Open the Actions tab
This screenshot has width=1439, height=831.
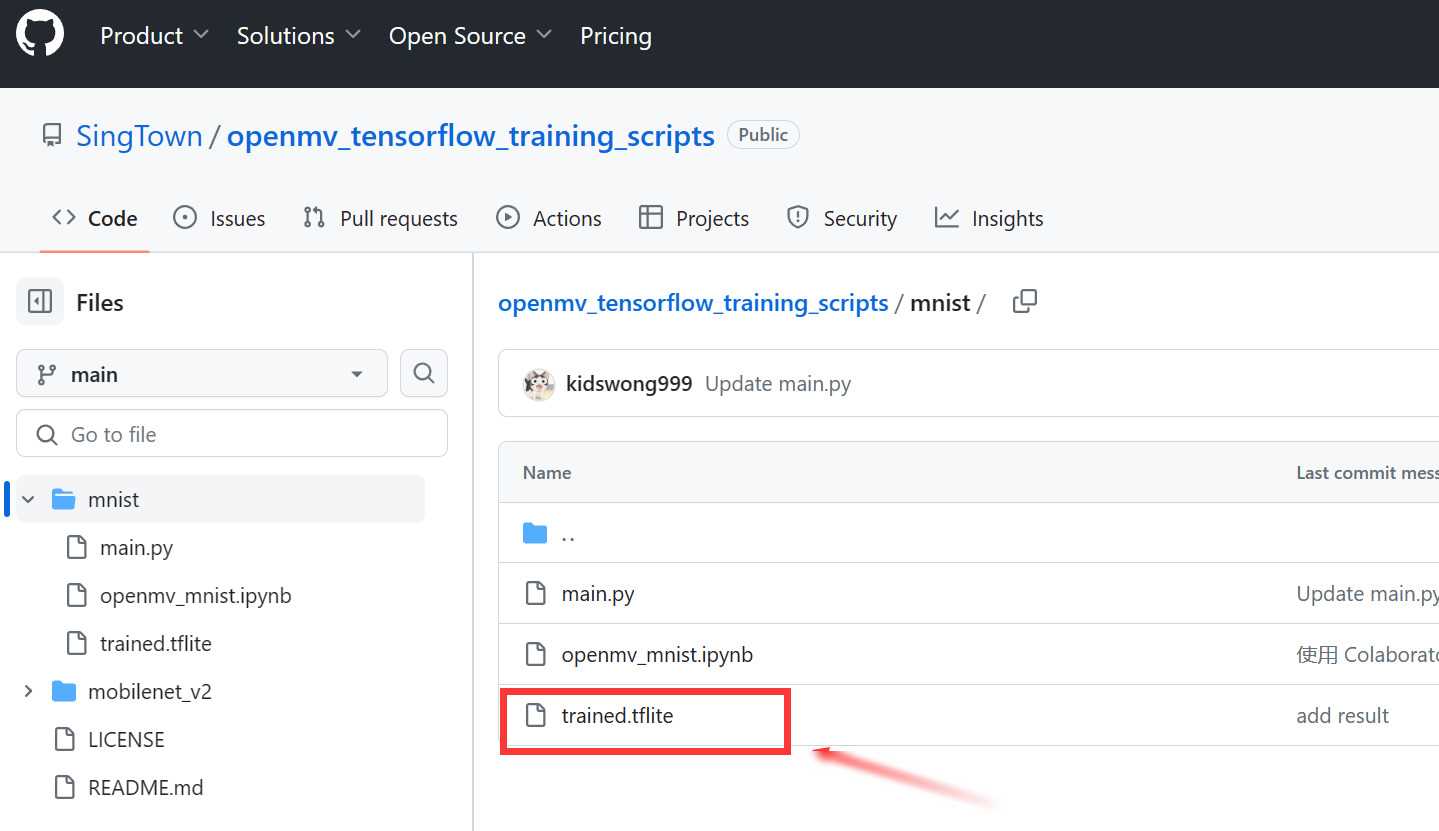[549, 218]
